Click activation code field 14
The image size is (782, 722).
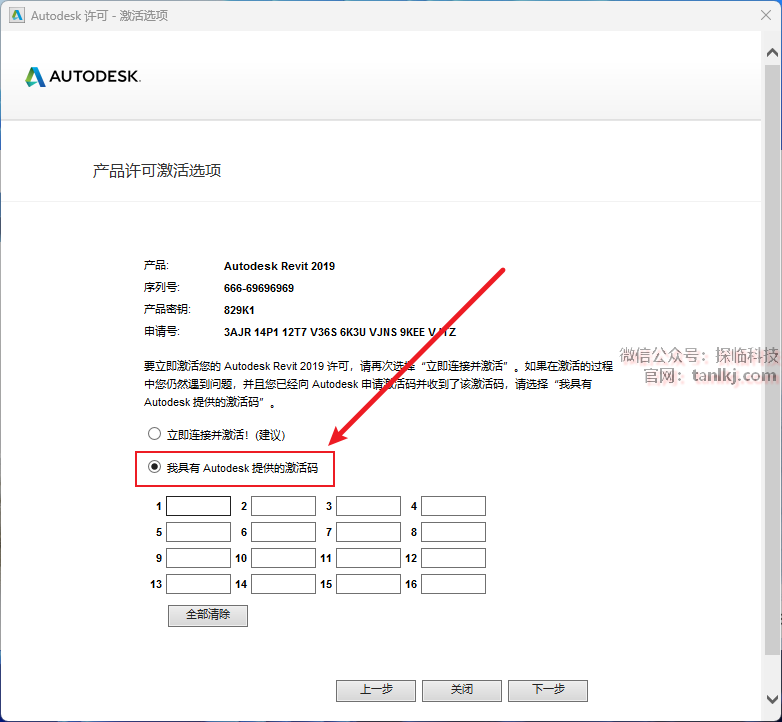283,584
